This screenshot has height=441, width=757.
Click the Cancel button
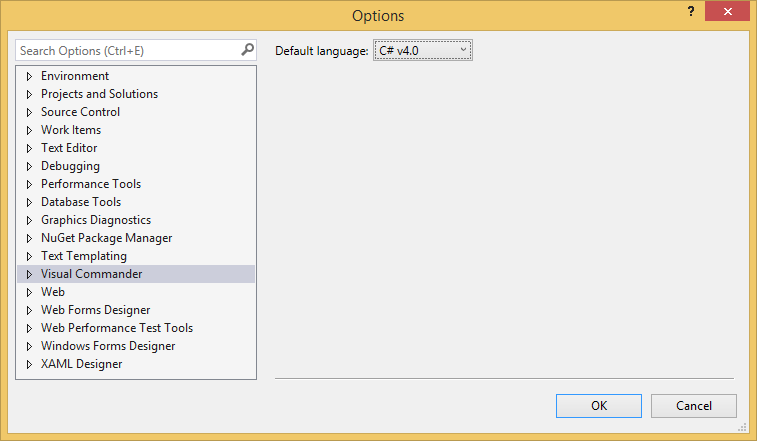[x=693, y=406]
